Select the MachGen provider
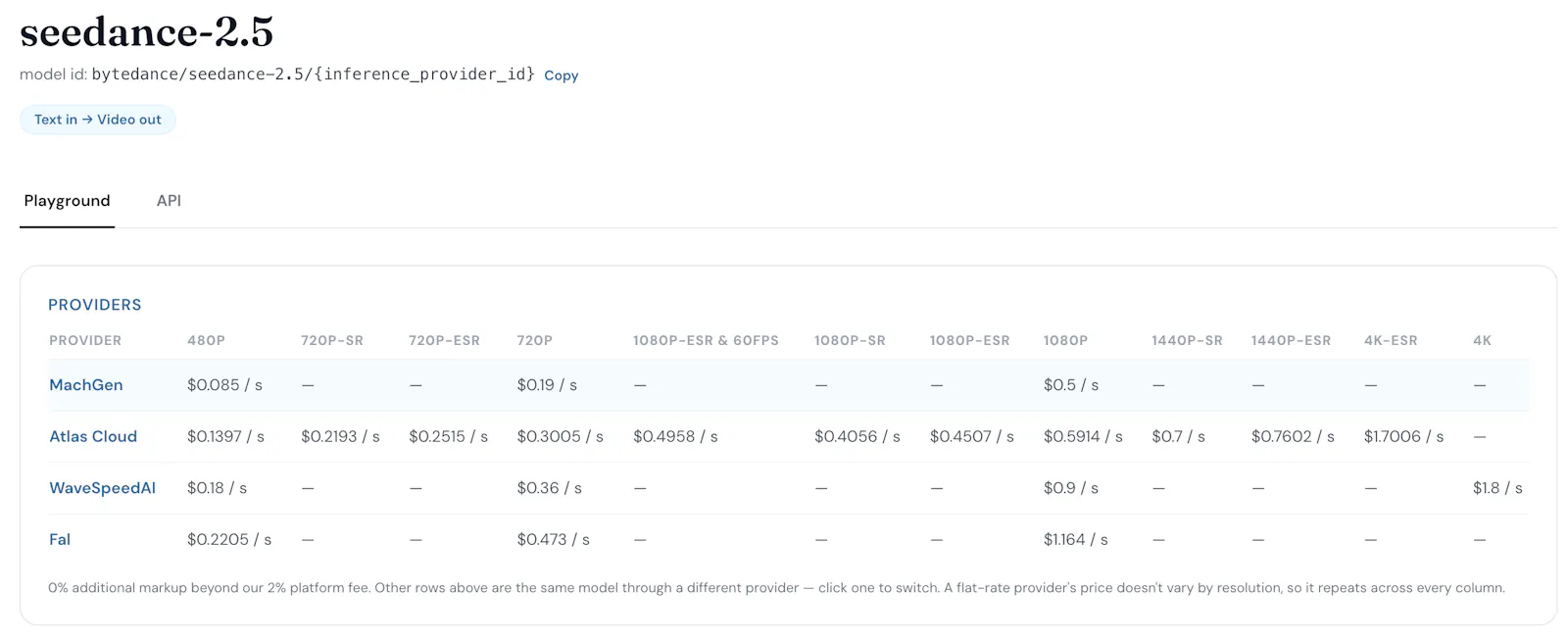1568x641 pixels. 86,385
